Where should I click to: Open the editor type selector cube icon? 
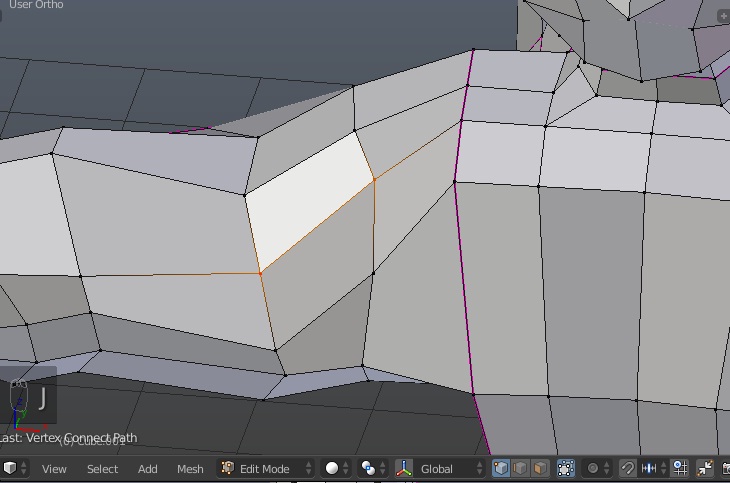coord(15,468)
